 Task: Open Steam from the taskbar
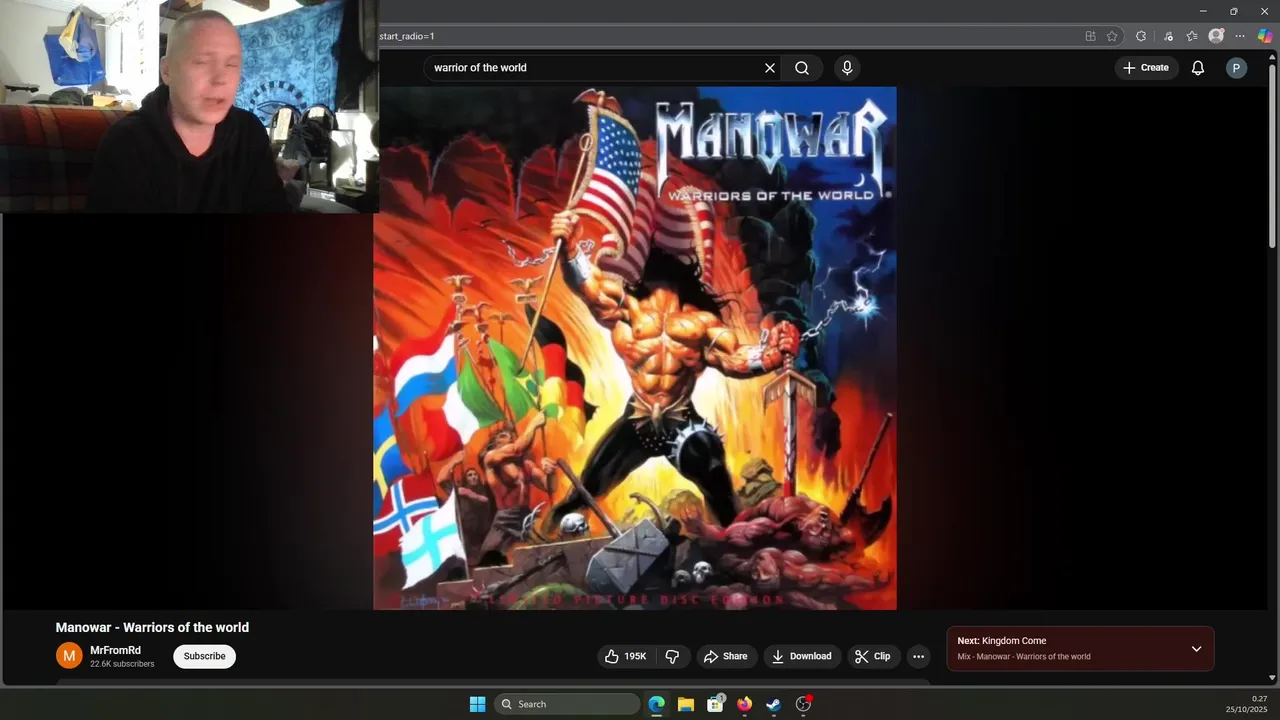[773, 704]
